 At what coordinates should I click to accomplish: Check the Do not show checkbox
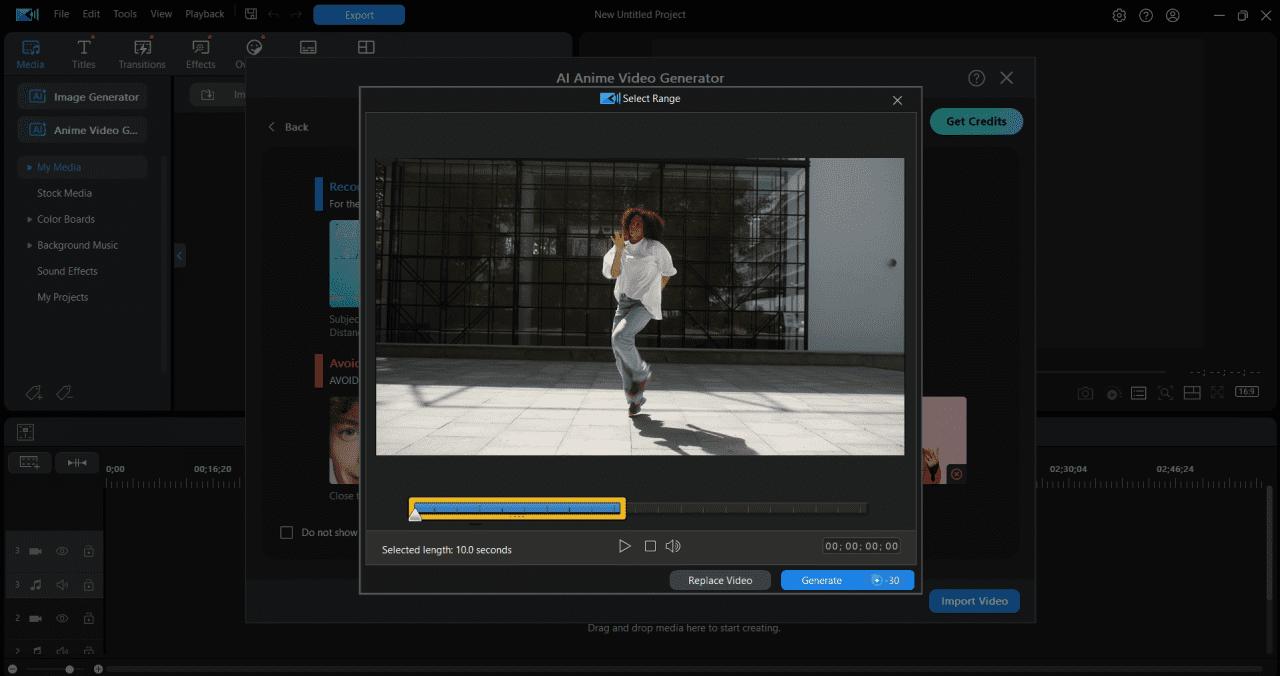pyautogui.click(x=287, y=533)
